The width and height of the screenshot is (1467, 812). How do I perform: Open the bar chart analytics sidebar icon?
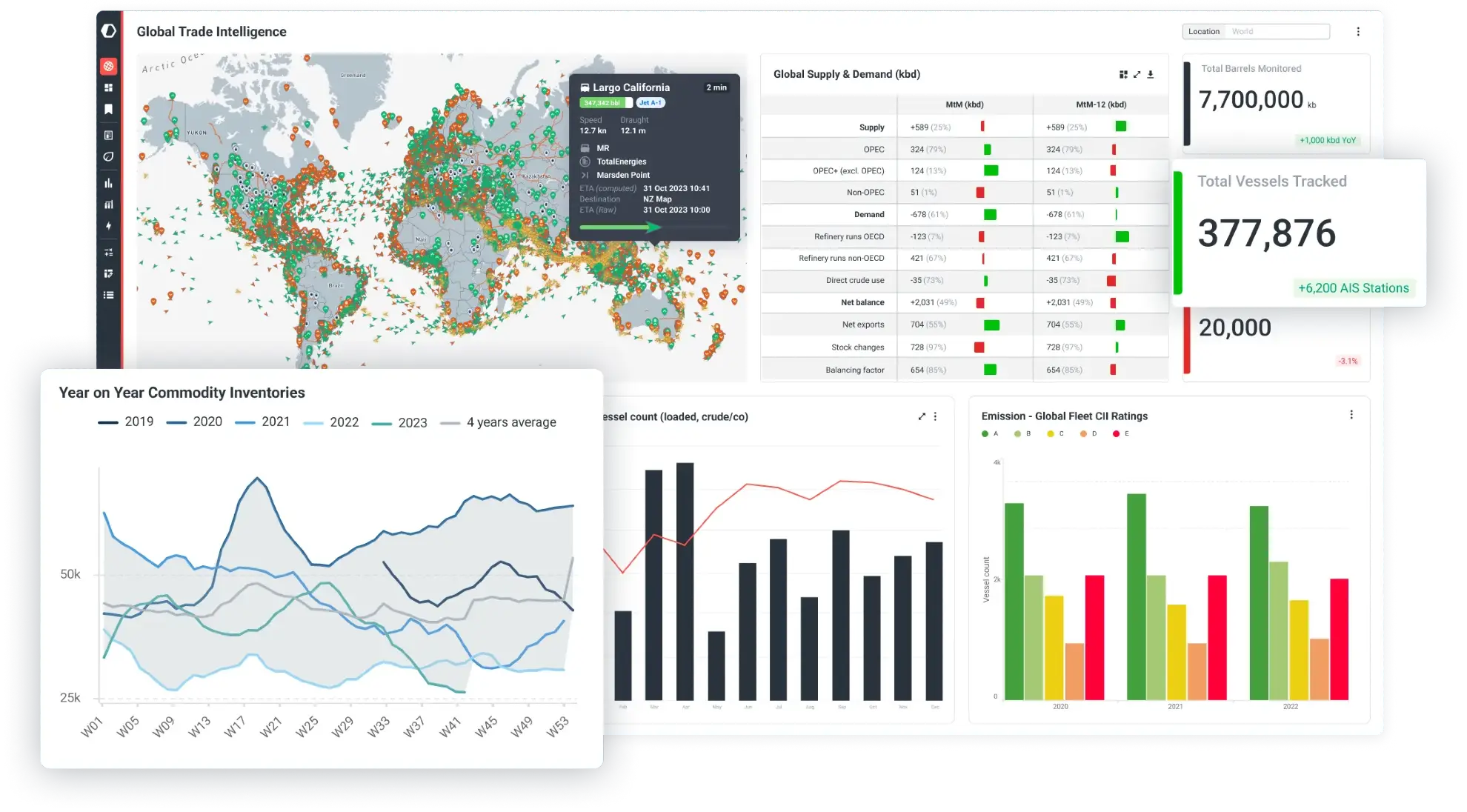pyautogui.click(x=109, y=182)
